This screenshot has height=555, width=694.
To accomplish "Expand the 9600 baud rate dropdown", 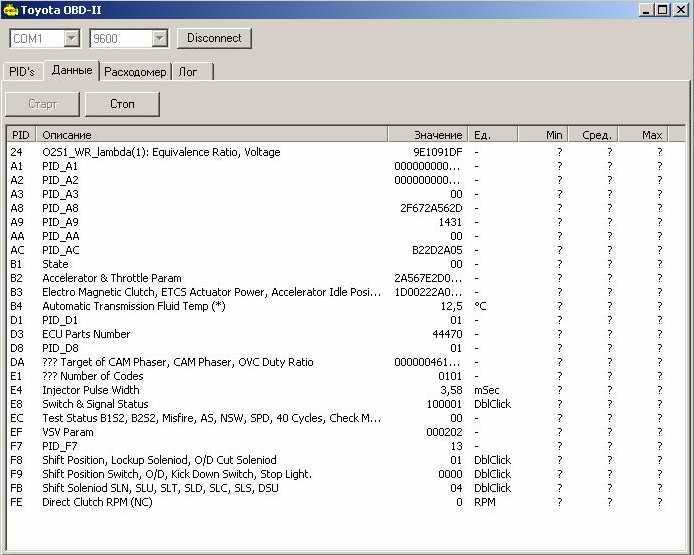I will 159,38.
